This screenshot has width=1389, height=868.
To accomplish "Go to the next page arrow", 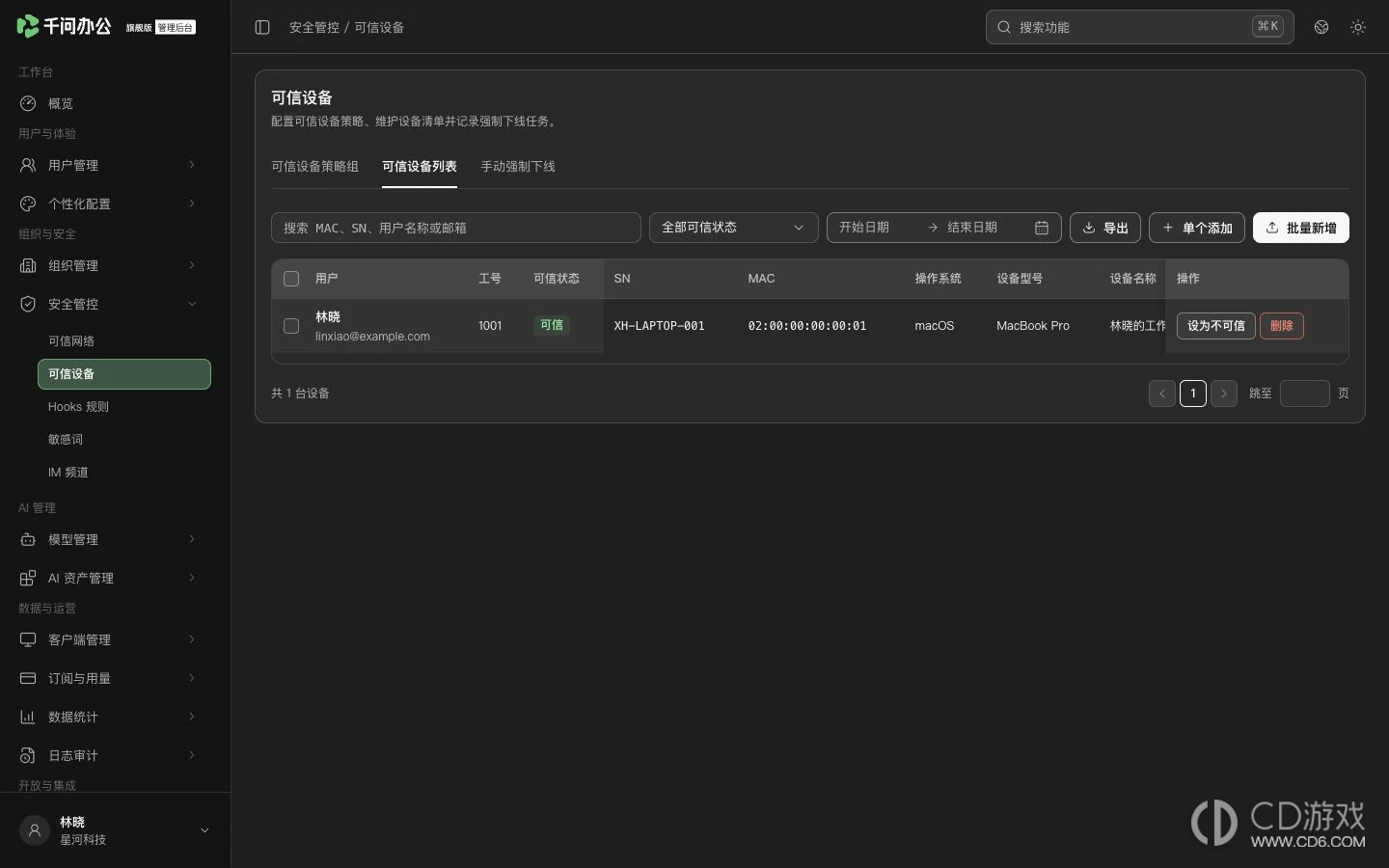I will pos(1224,393).
